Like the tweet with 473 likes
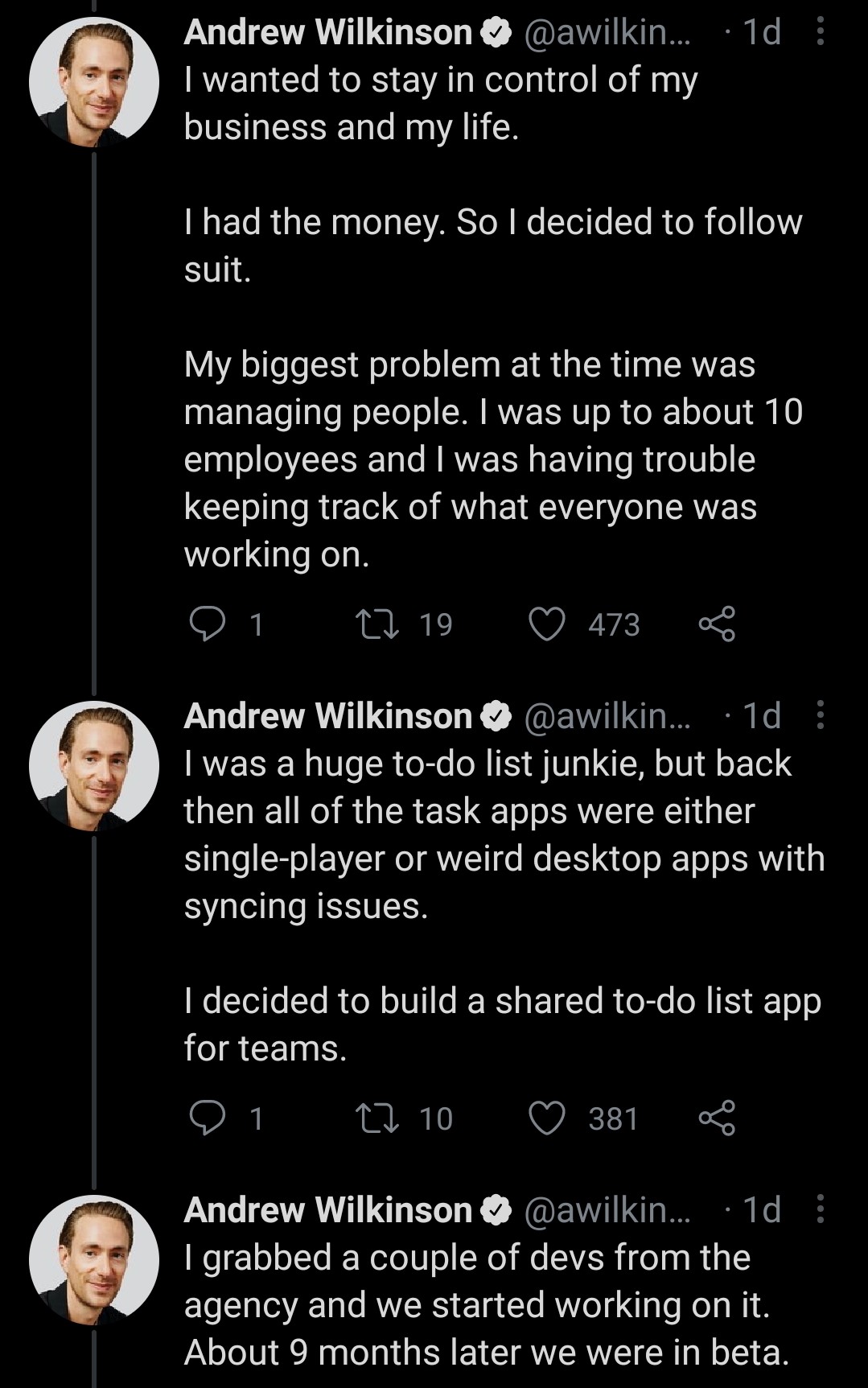 coord(547,624)
